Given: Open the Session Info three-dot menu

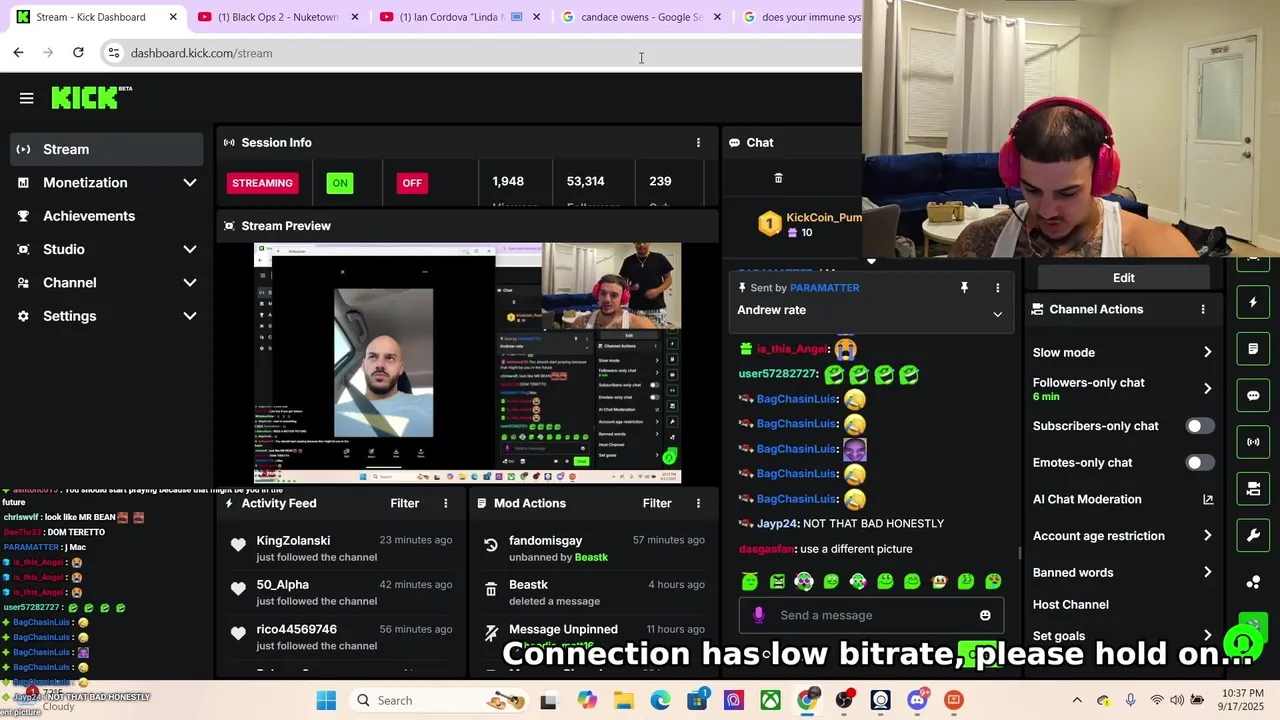Looking at the screenshot, I should click(x=698, y=143).
